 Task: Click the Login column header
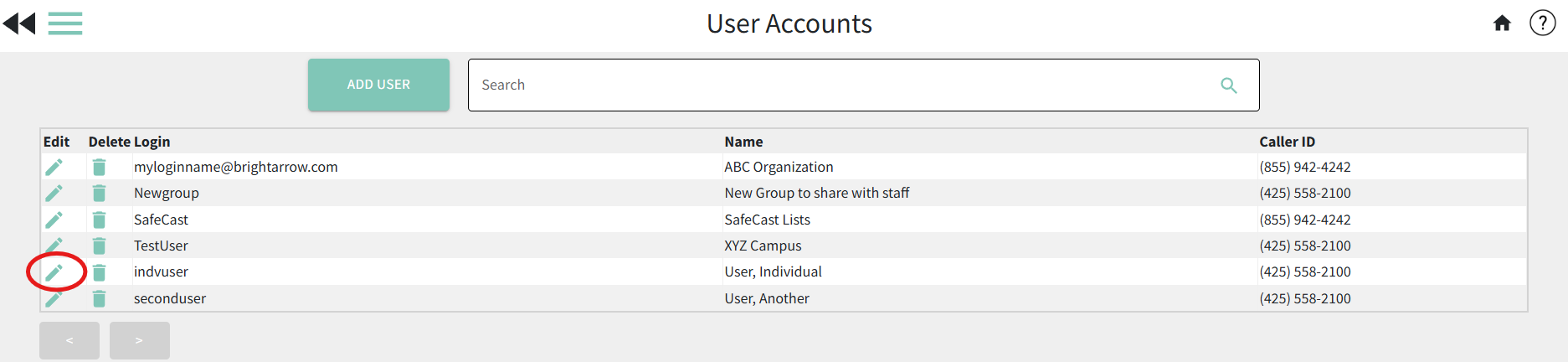tap(152, 142)
